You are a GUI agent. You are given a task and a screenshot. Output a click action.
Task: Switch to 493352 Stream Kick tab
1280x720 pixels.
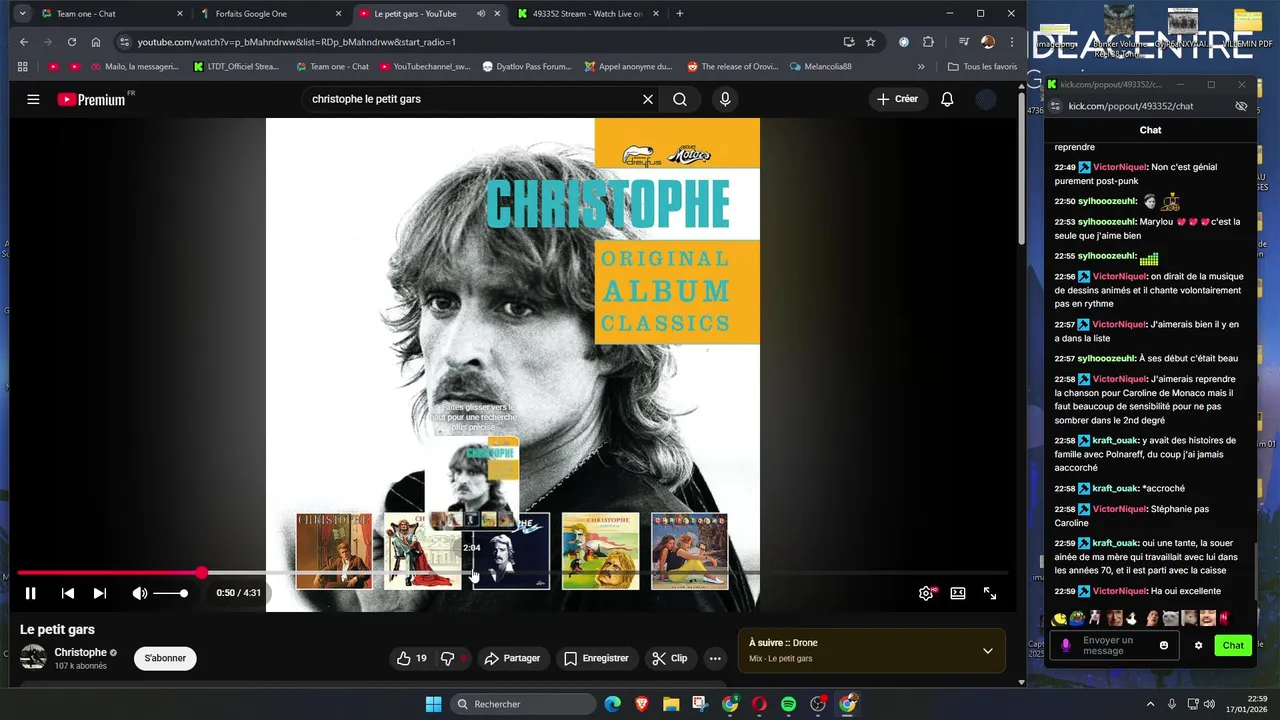(589, 14)
